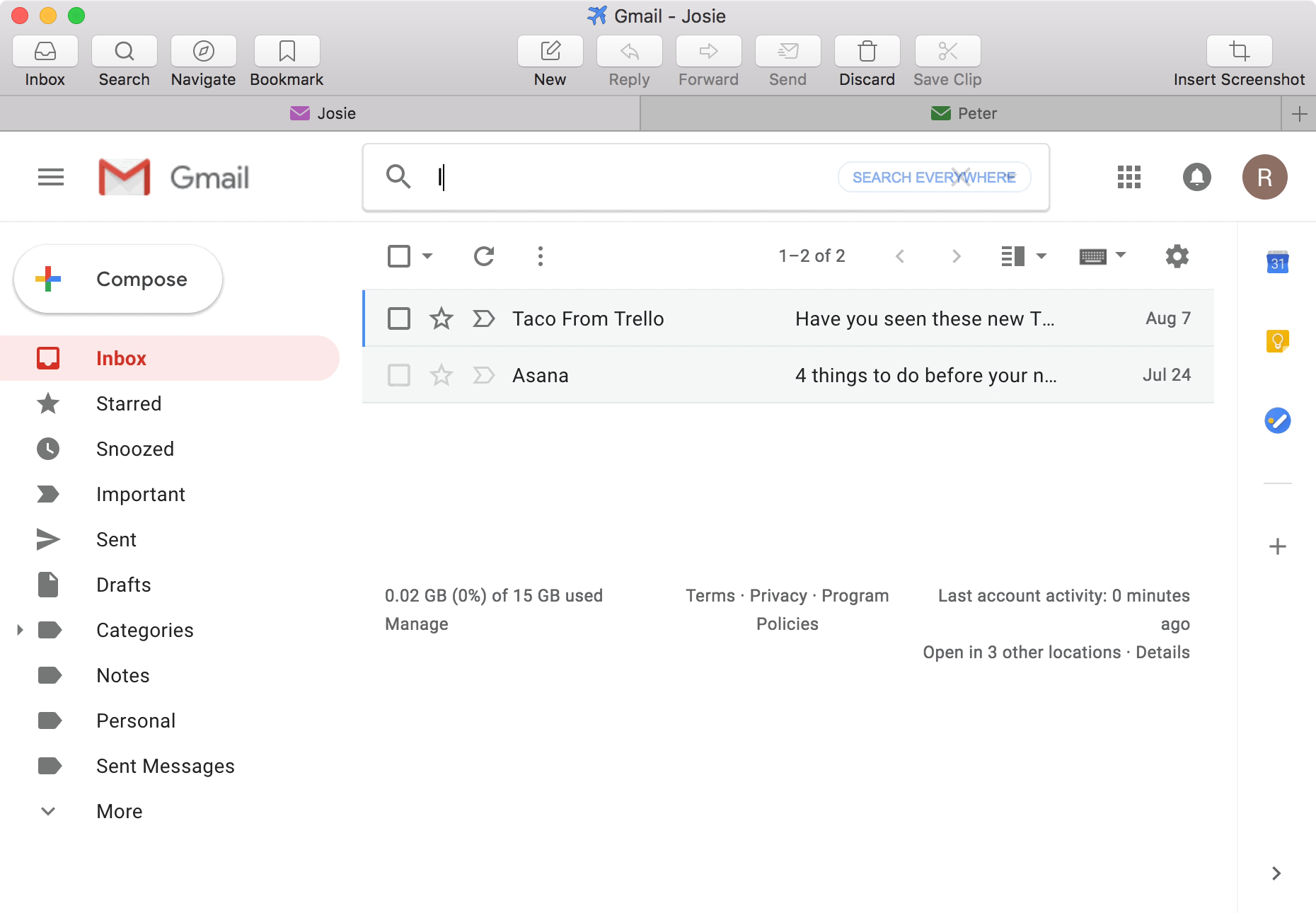Click inside the search mail field
Viewport: 1316px width, 913px height.
pyautogui.click(x=623, y=177)
